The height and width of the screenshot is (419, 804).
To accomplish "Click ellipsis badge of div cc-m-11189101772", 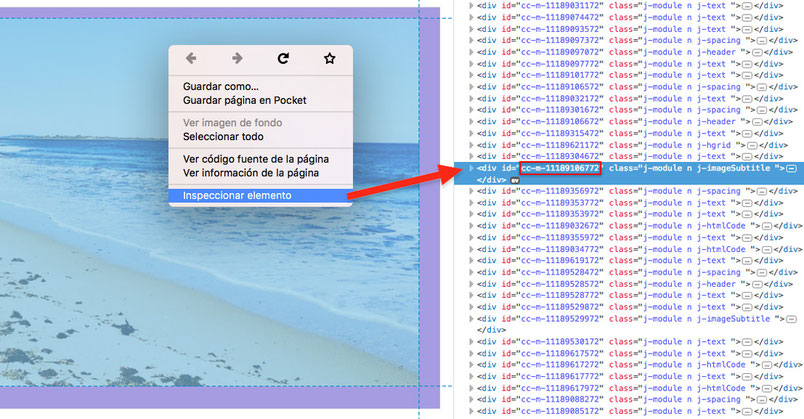I will (x=748, y=75).
